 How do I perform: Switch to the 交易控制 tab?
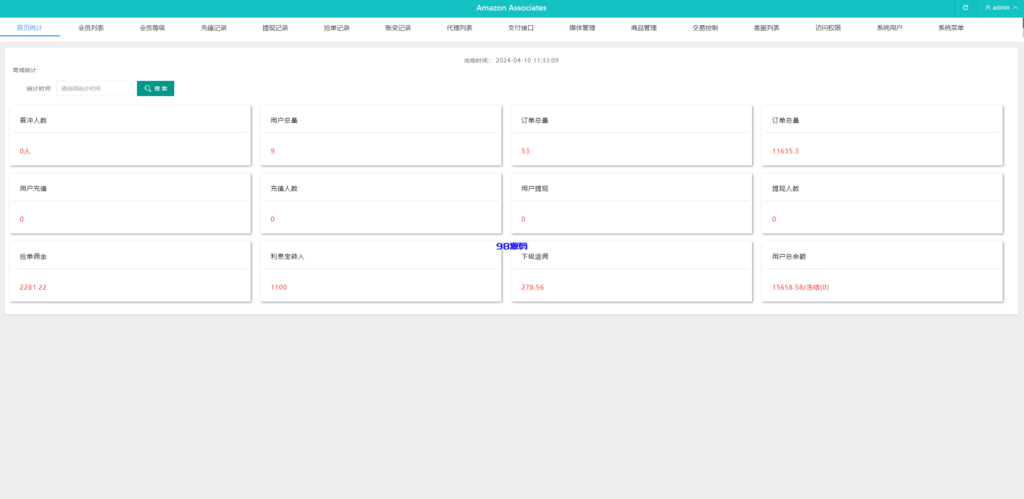tap(705, 28)
